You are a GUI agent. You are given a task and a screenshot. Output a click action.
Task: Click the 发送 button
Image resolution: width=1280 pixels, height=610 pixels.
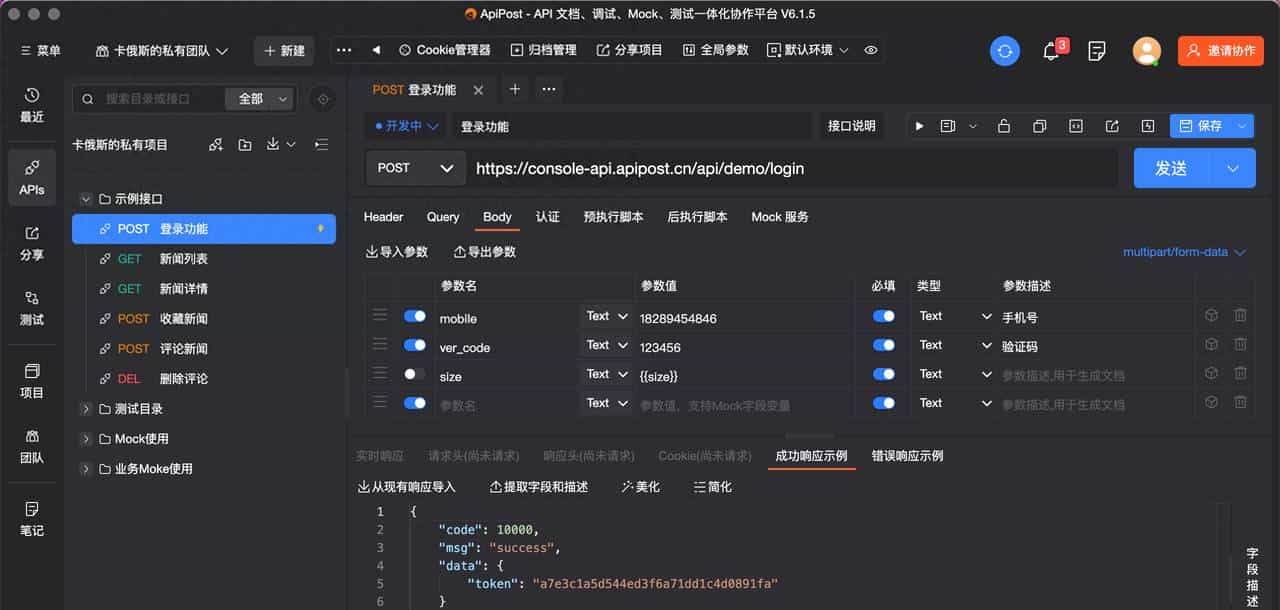pos(1171,168)
